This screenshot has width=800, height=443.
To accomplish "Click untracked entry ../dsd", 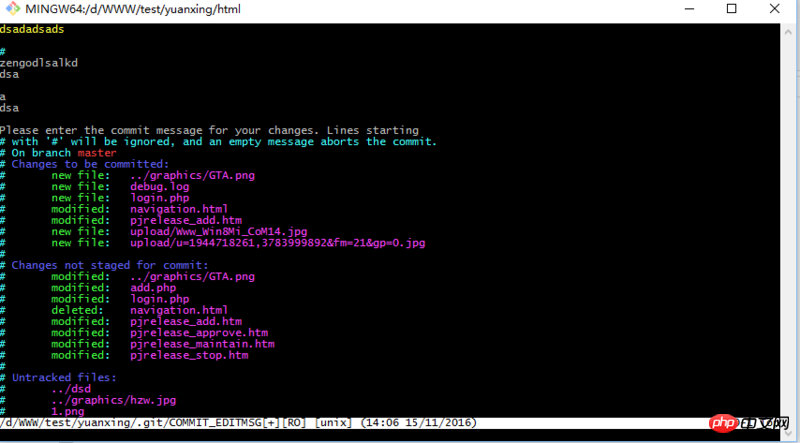I will pos(71,389).
